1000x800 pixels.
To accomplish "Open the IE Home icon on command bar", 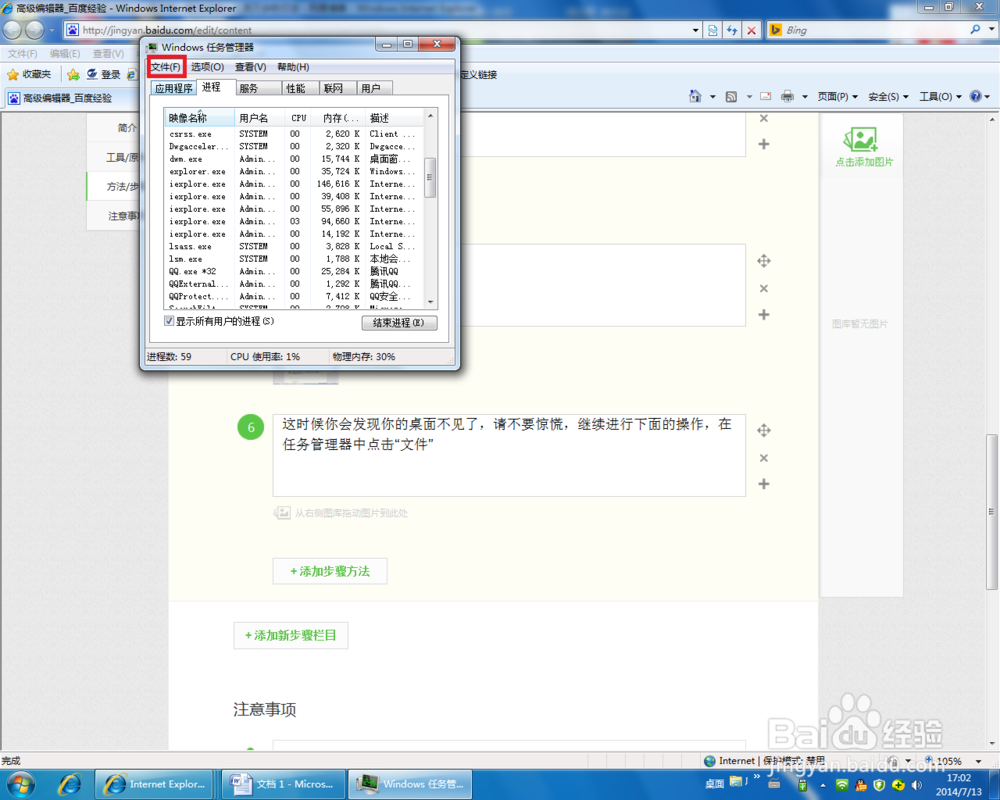I will point(696,96).
